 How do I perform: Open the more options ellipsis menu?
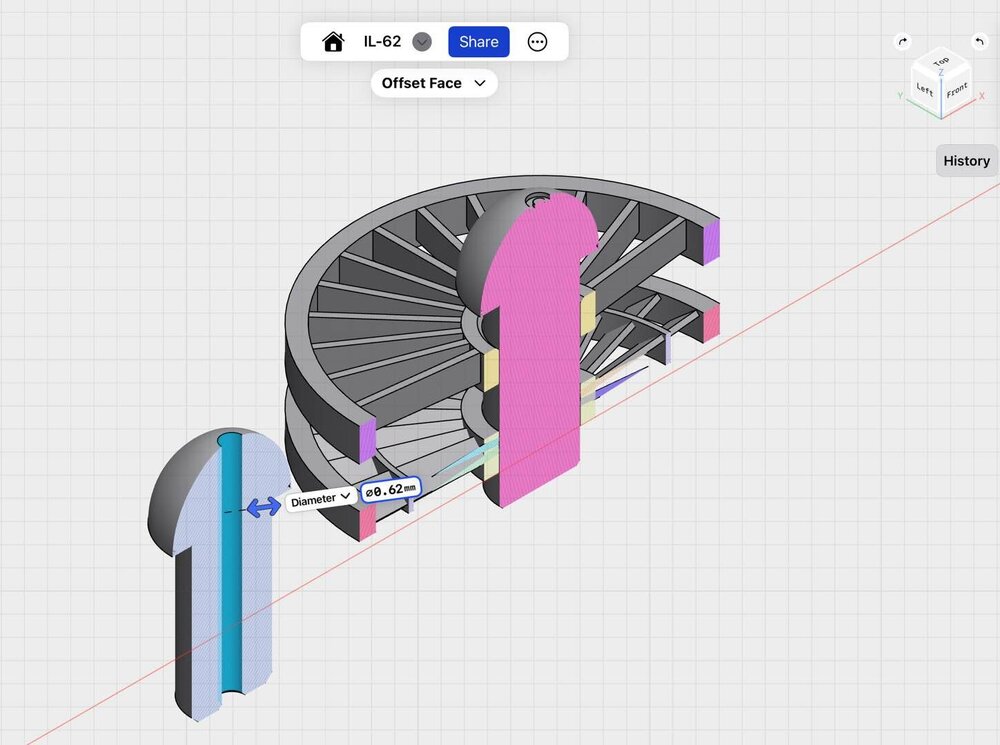pos(537,42)
